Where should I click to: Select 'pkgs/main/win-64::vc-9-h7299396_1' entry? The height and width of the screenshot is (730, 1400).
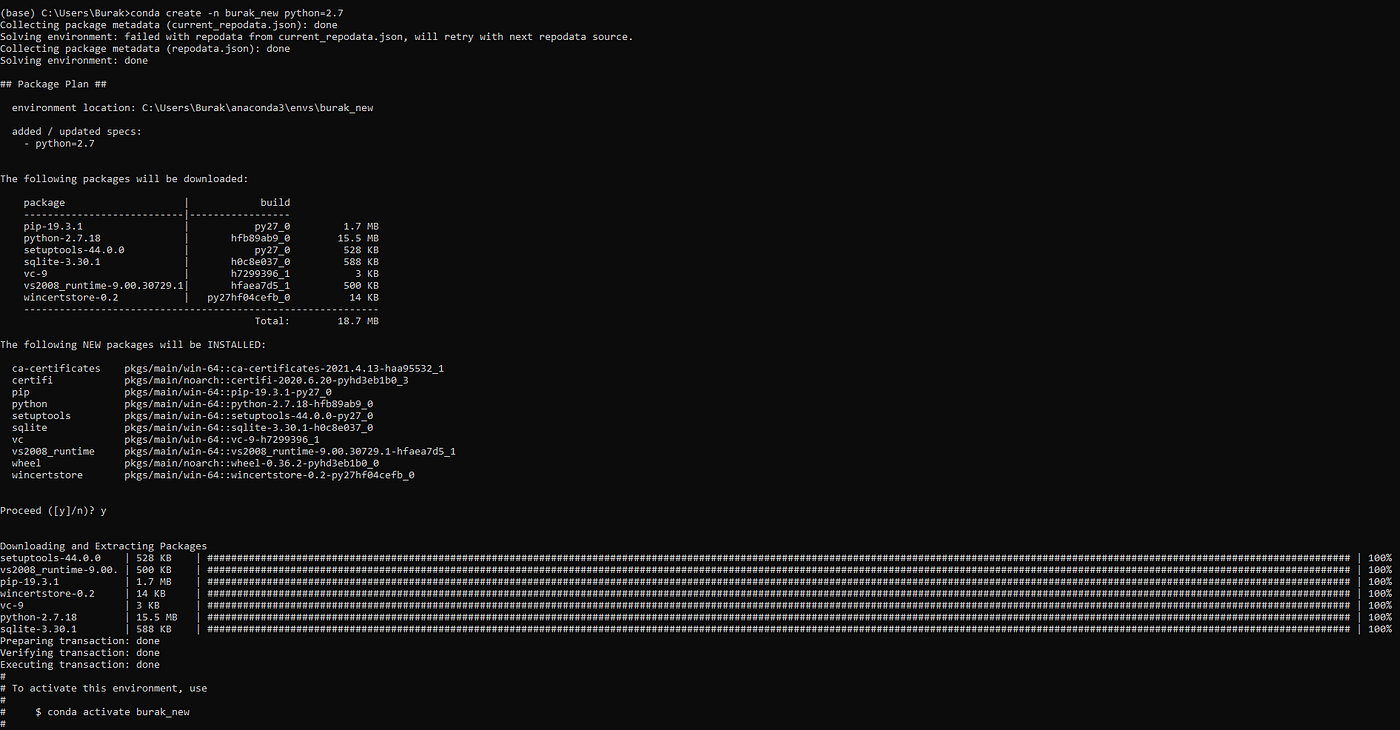pyautogui.click(x=222, y=440)
